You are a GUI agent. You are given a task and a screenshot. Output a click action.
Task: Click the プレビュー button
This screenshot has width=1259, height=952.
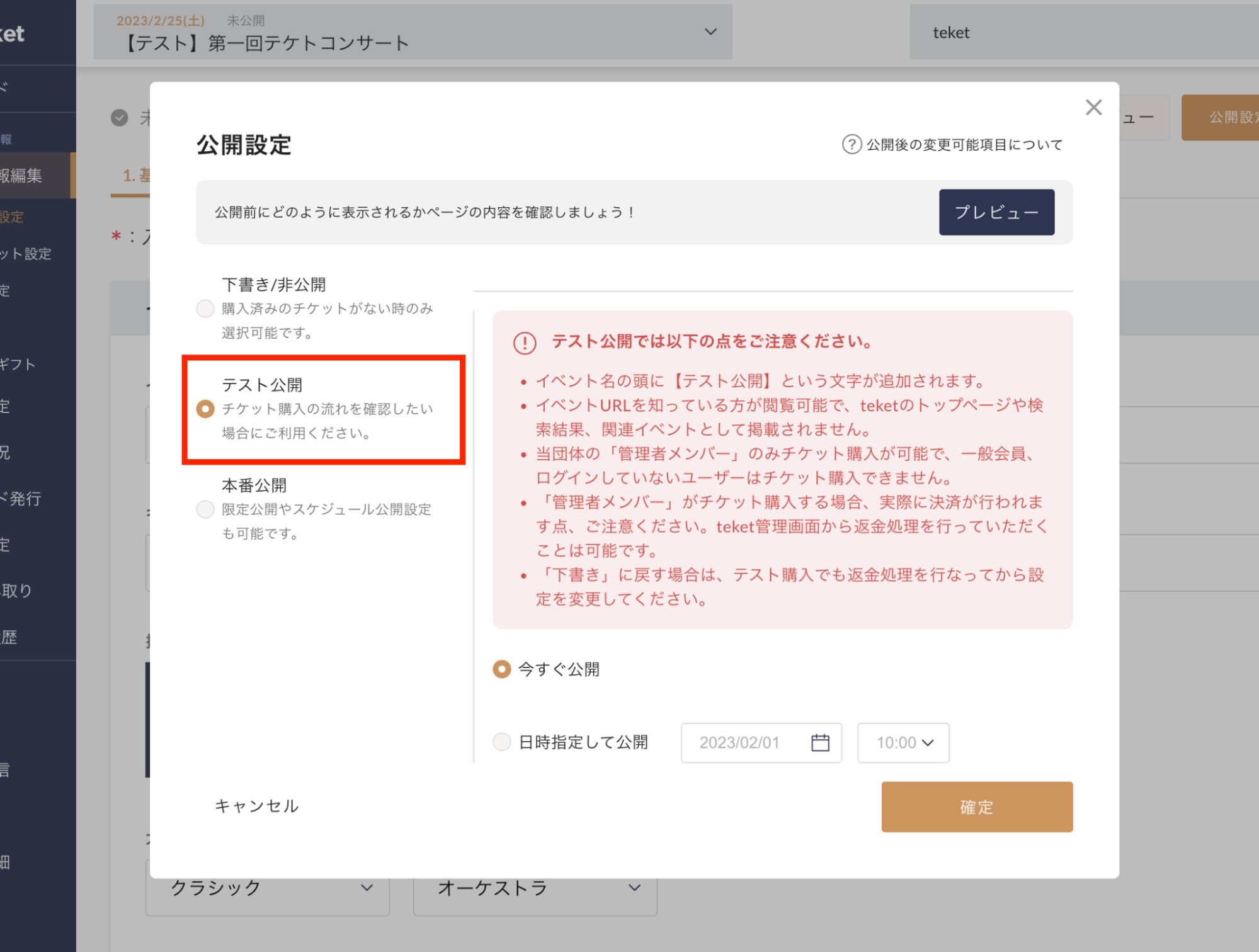click(996, 212)
